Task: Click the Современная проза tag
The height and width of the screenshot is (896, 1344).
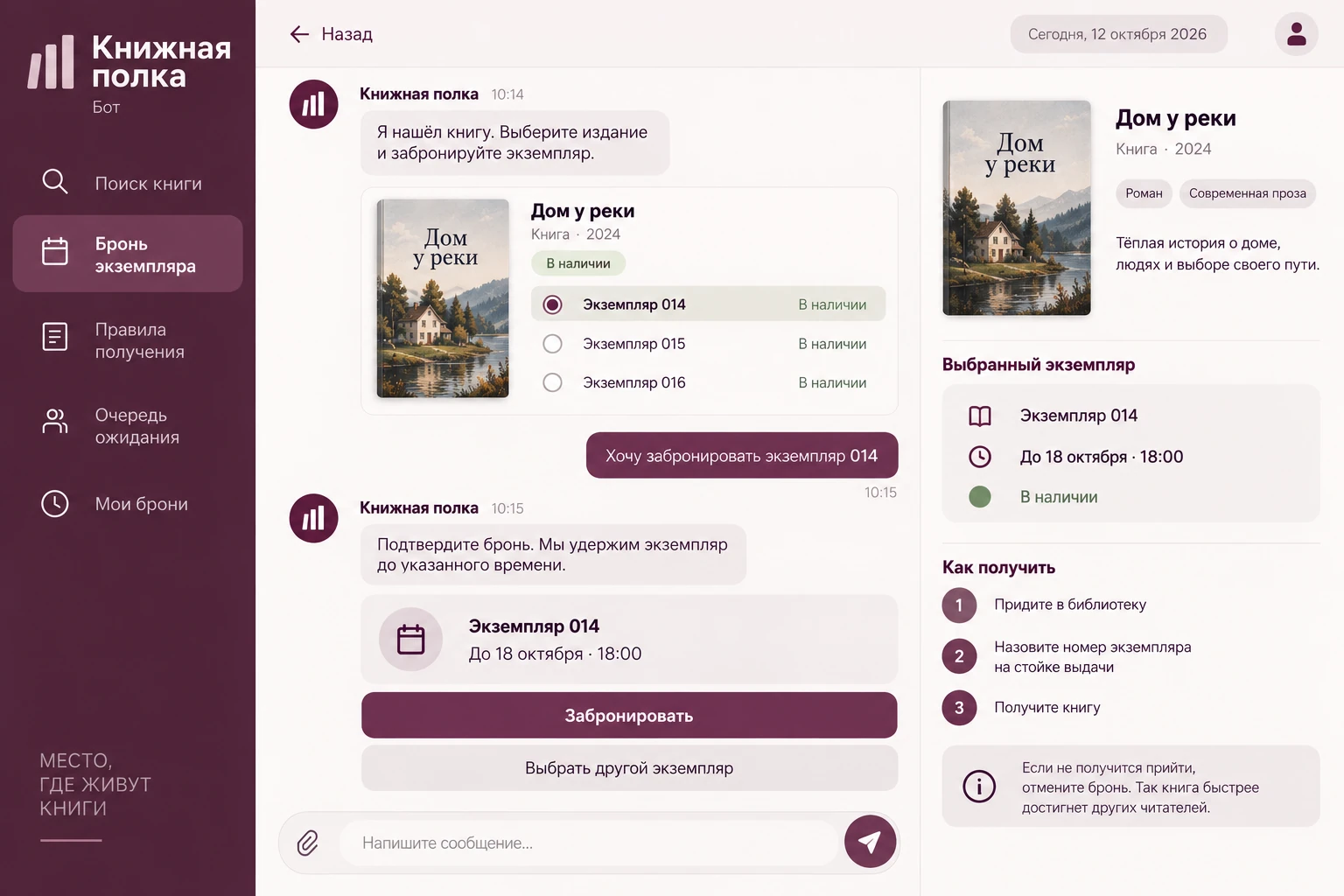Action: point(1248,193)
